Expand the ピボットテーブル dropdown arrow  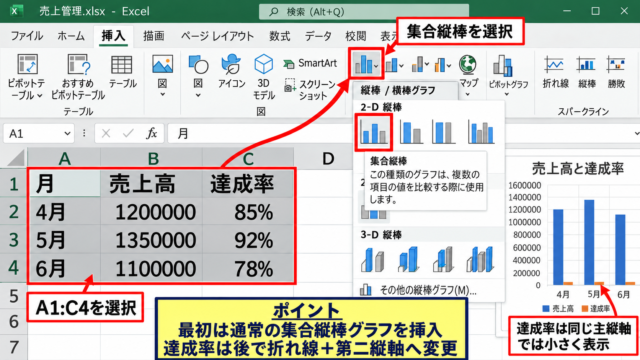coord(40,96)
